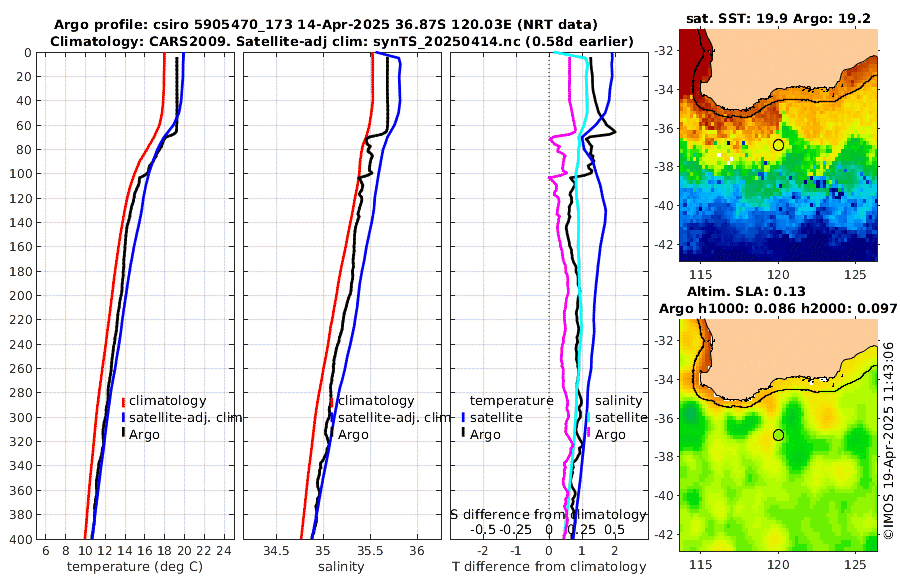Click depth tick label 400

[x=21, y=539]
